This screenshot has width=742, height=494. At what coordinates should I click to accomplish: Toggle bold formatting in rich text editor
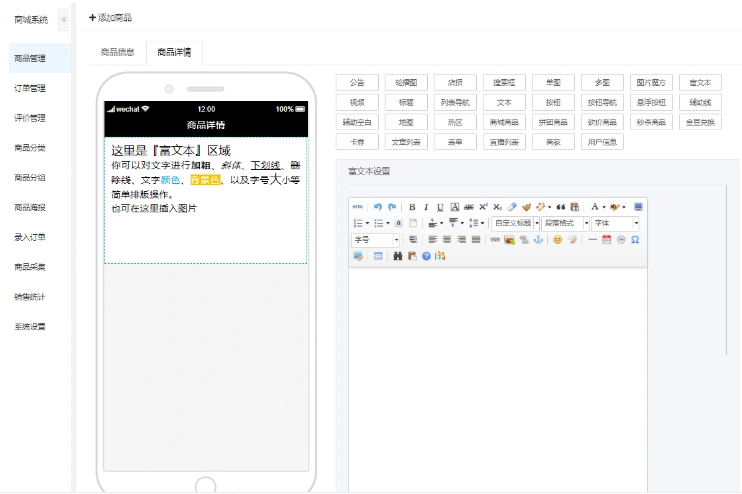[412, 206]
